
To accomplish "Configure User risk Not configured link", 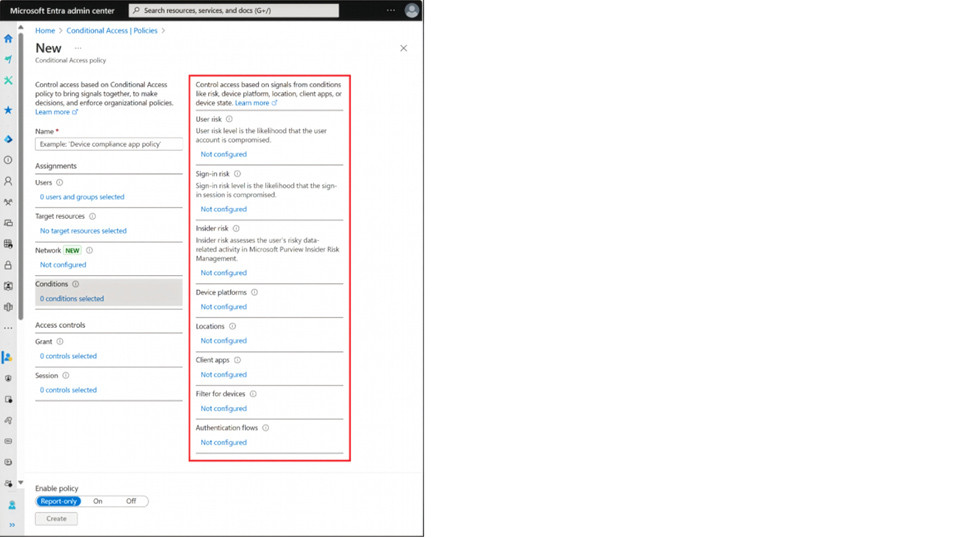I will pos(224,154).
